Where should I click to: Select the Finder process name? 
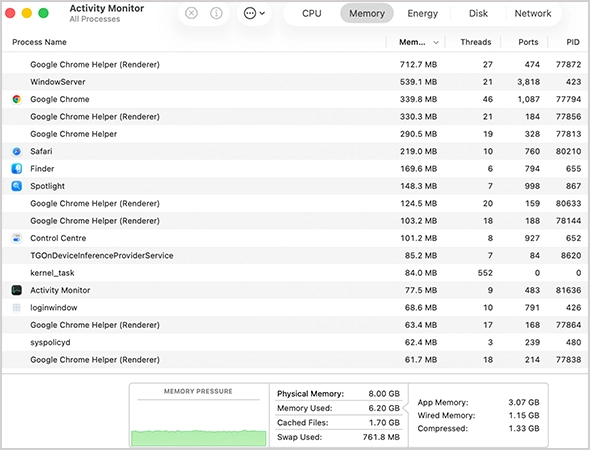[x=42, y=169]
